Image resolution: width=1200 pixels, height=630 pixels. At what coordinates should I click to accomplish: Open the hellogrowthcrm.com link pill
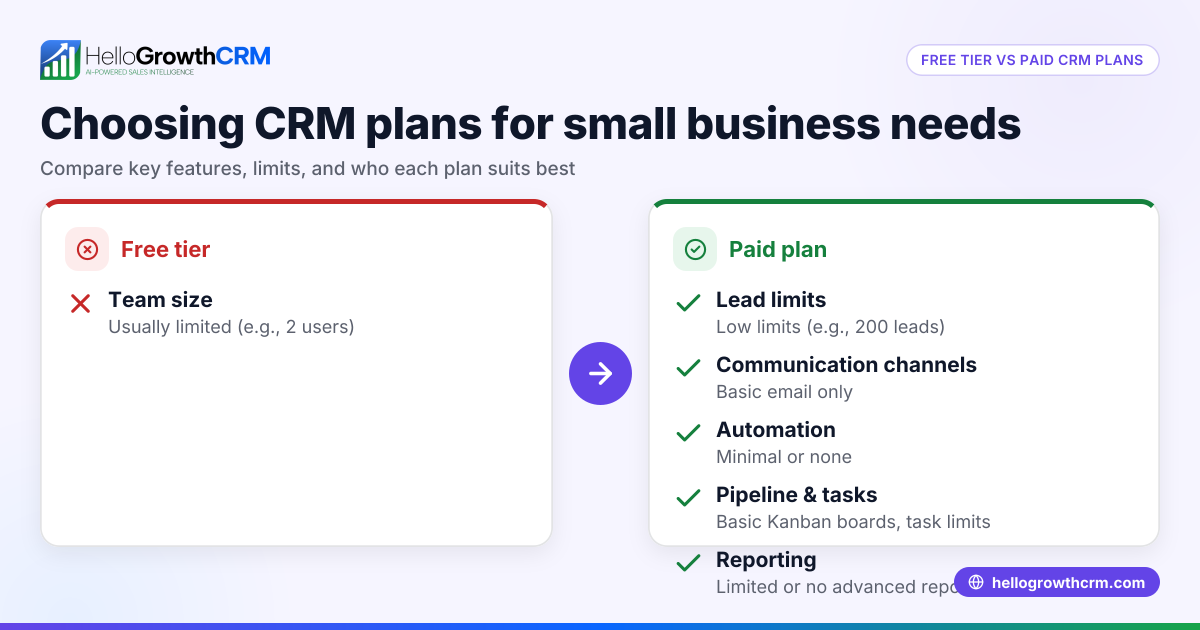pyautogui.click(x=1057, y=582)
